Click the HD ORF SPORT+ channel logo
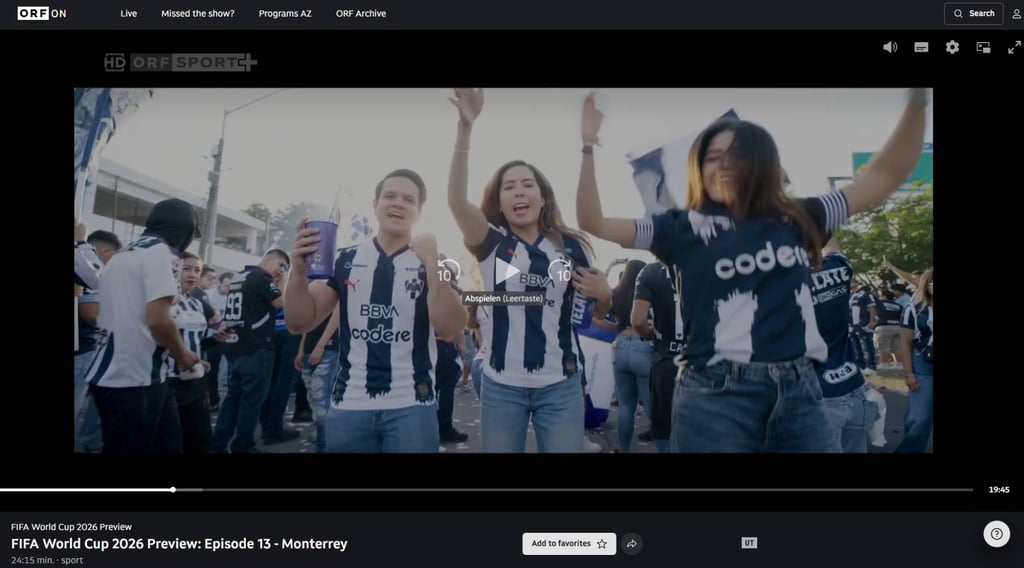Viewport: 1024px width, 568px height. pyautogui.click(x=180, y=62)
